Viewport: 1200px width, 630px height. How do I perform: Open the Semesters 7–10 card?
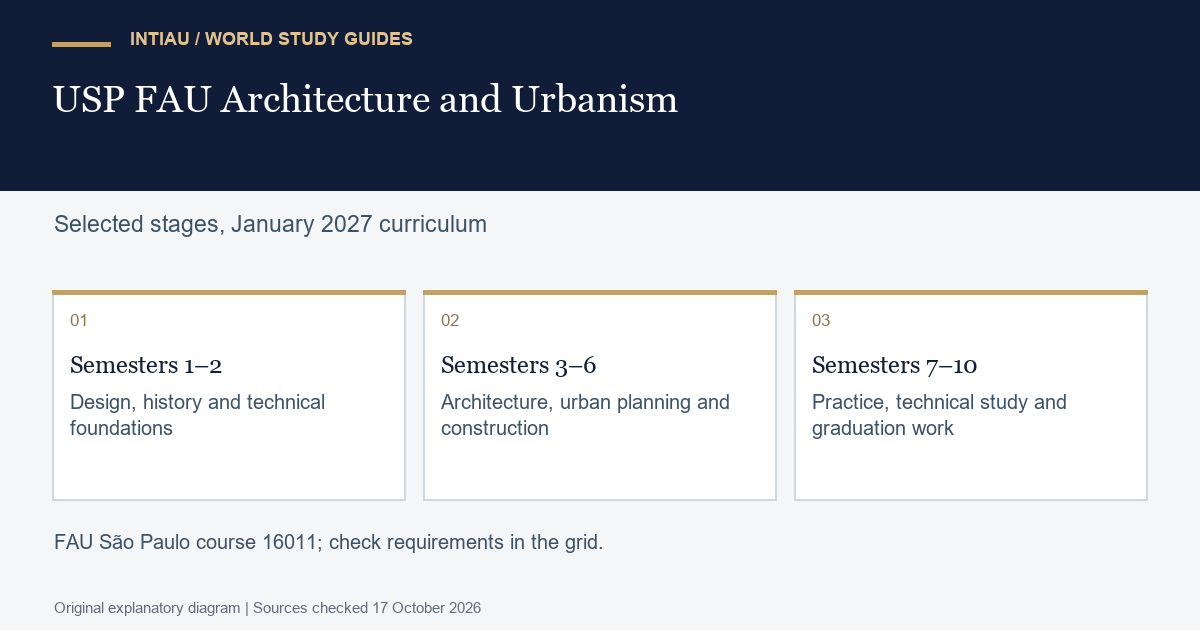tap(971, 395)
